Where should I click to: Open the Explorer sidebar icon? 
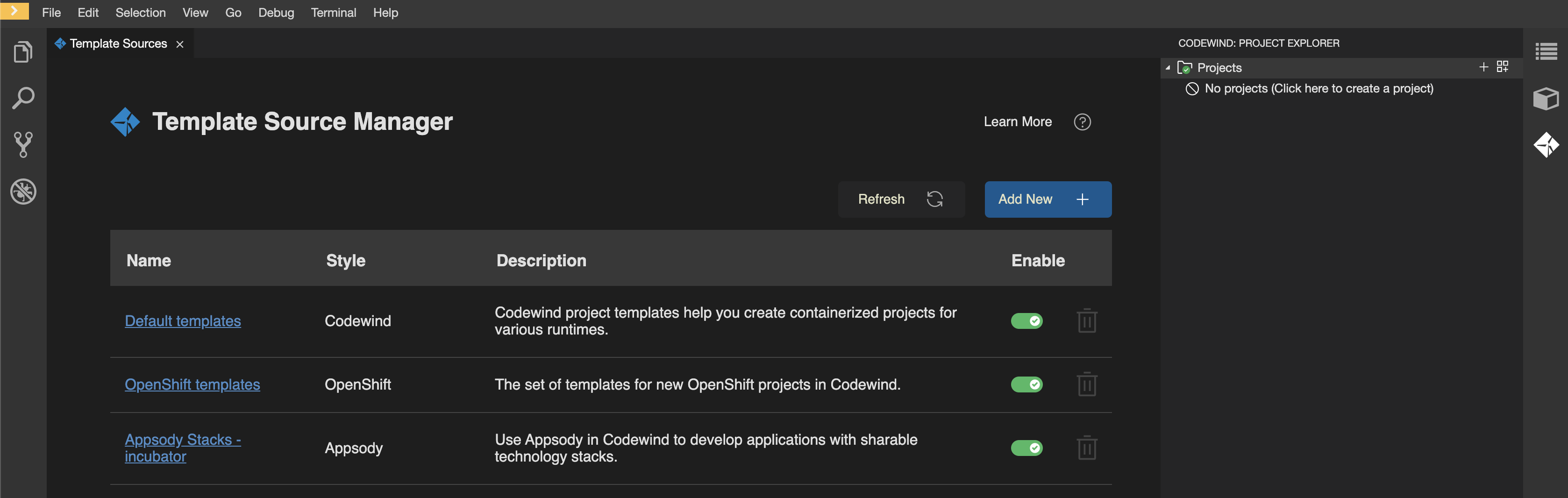tap(22, 52)
